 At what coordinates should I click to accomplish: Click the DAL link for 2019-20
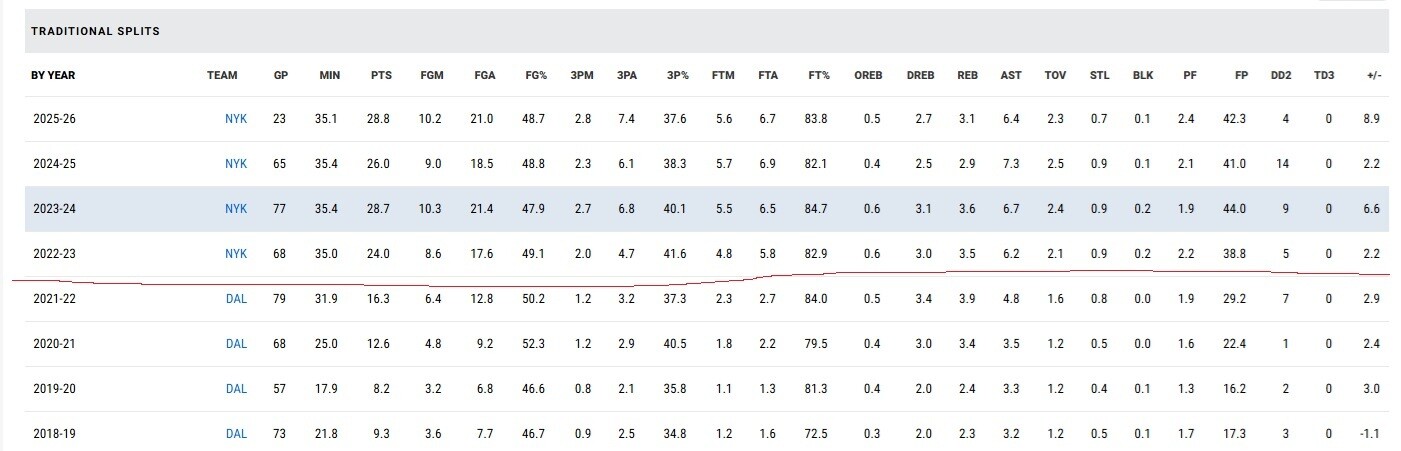coord(236,389)
